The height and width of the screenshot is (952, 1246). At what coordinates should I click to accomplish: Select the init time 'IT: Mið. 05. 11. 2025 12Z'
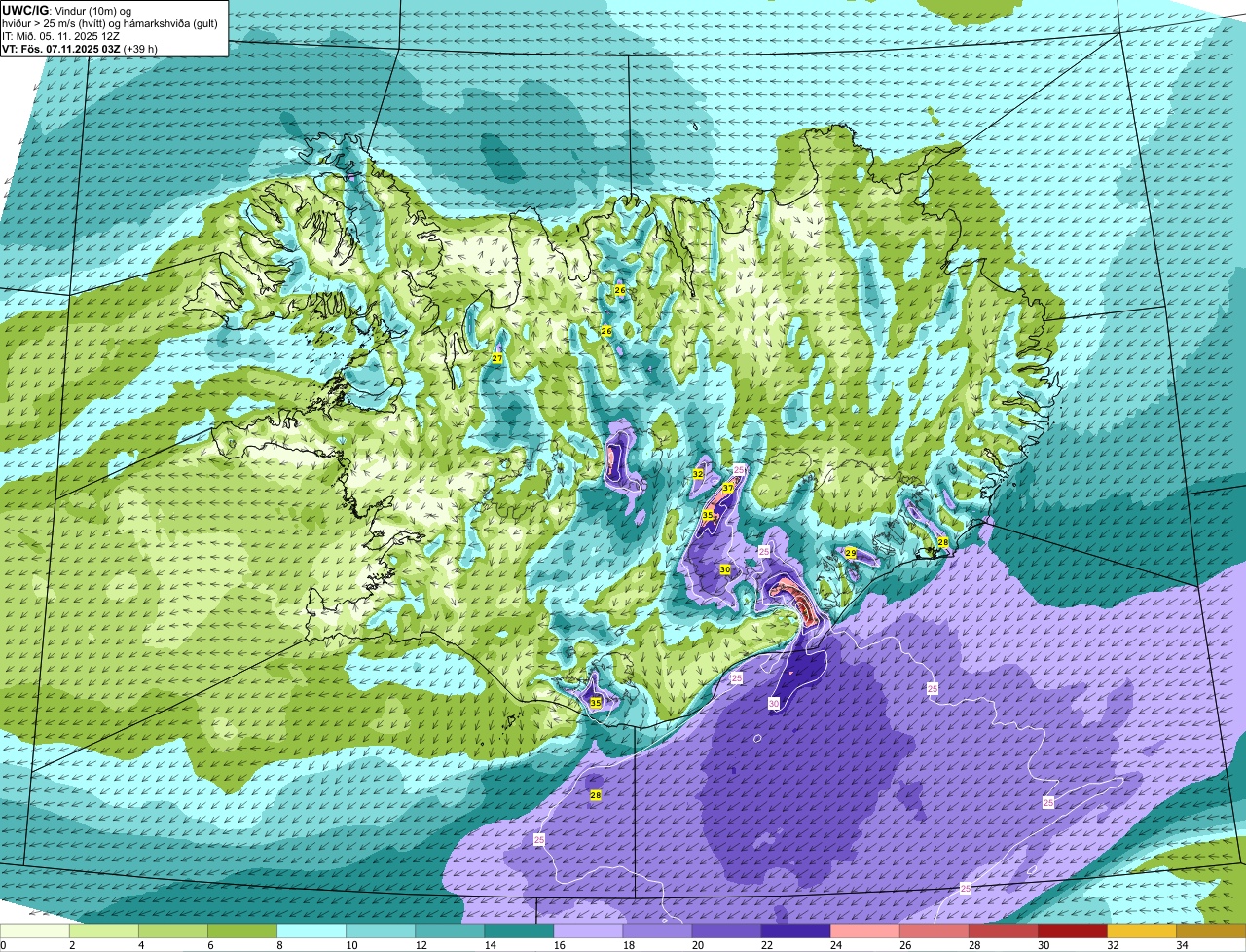(61, 36)
